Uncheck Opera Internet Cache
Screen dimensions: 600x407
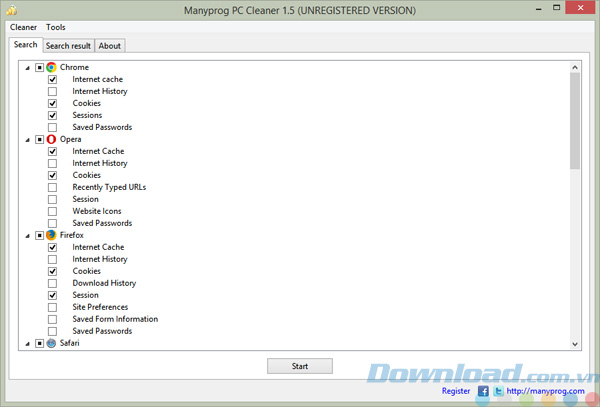tap(52, 151)
